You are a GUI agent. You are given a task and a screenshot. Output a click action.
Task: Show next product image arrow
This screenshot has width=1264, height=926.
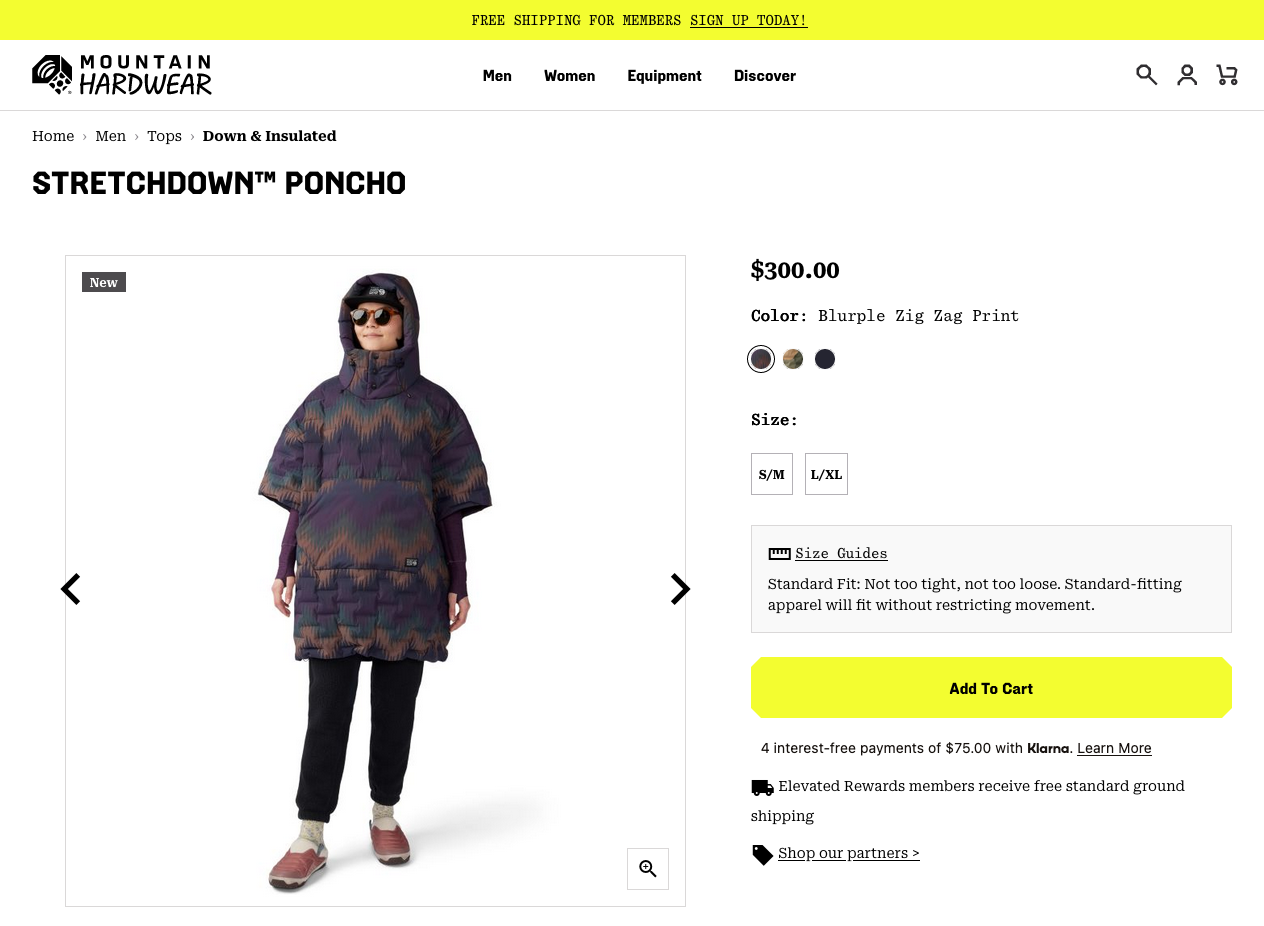[x=680, y=589]
